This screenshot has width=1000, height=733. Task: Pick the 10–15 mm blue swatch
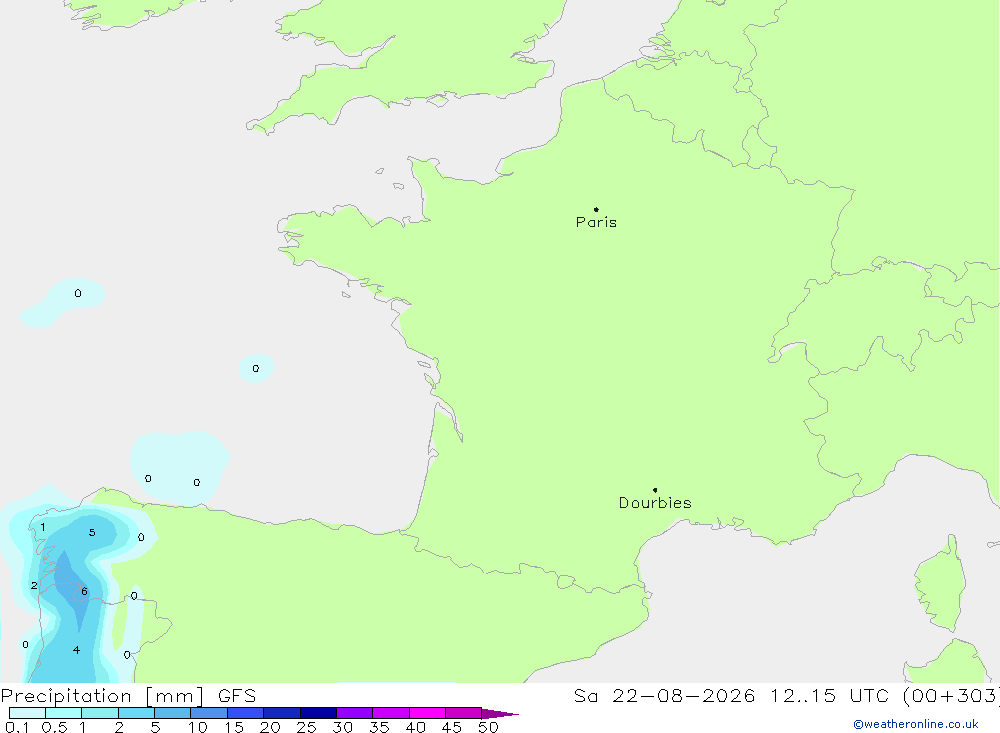[x=209, y=713]
